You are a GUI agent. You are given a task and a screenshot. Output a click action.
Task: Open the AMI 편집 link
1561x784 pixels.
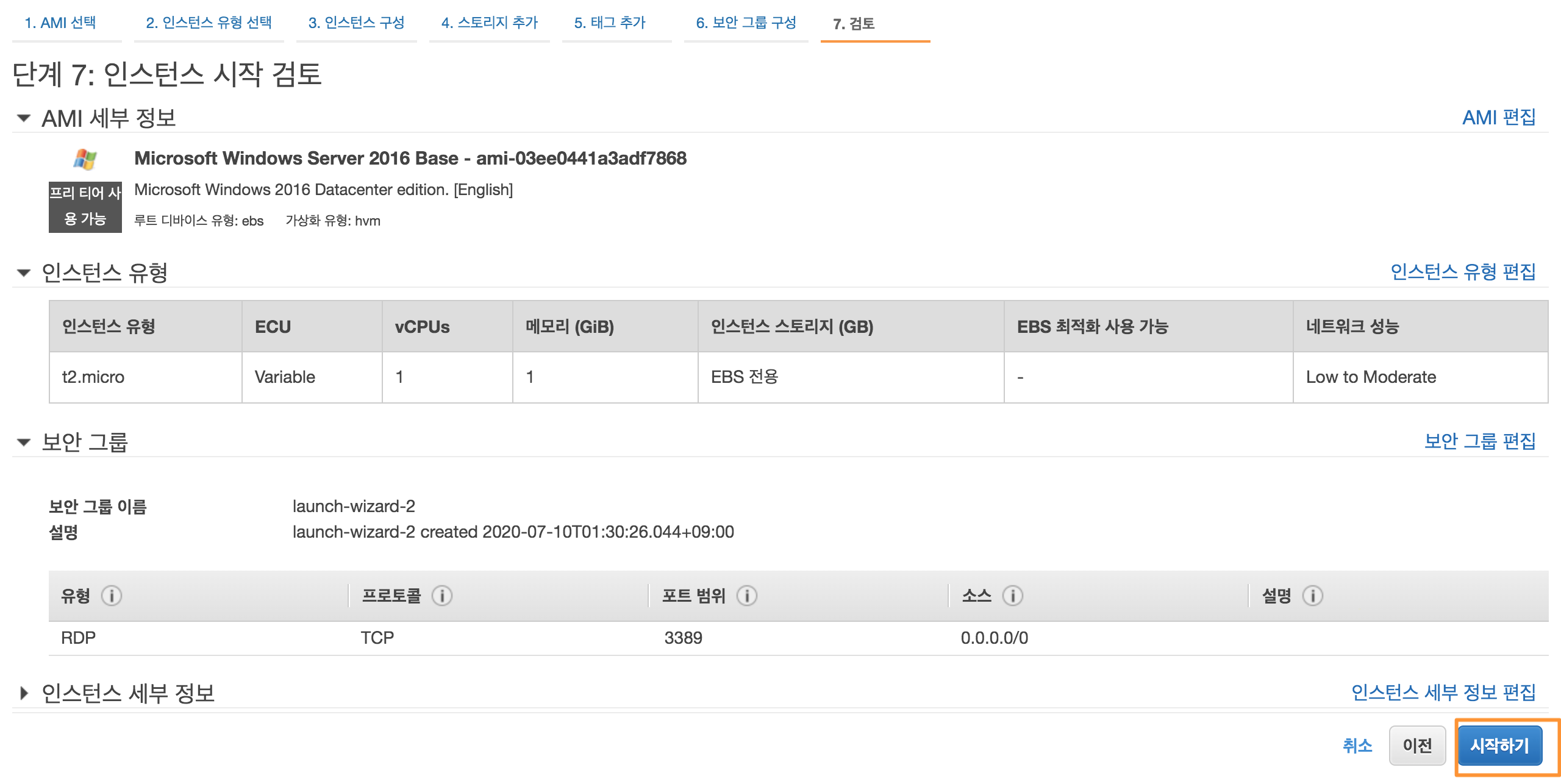point(1499,117)
